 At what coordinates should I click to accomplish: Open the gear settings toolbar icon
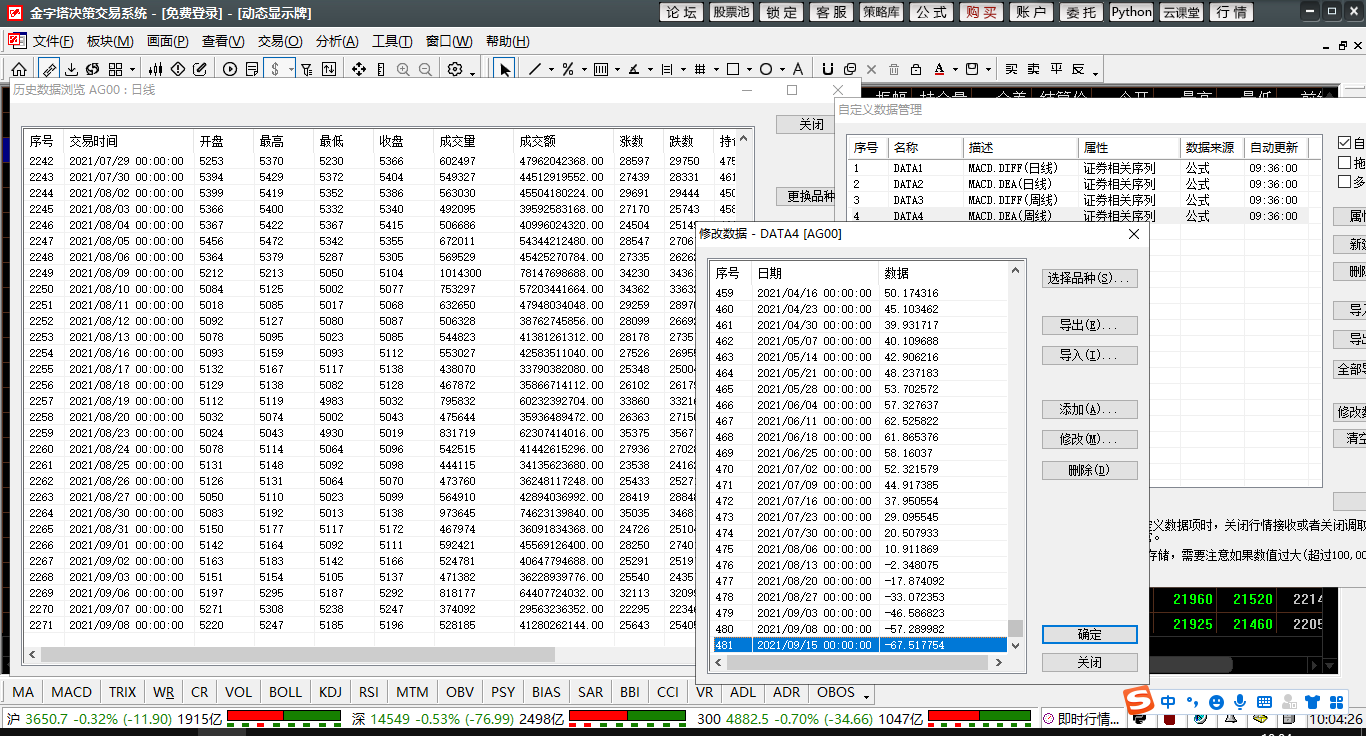(x=455, y=69)
